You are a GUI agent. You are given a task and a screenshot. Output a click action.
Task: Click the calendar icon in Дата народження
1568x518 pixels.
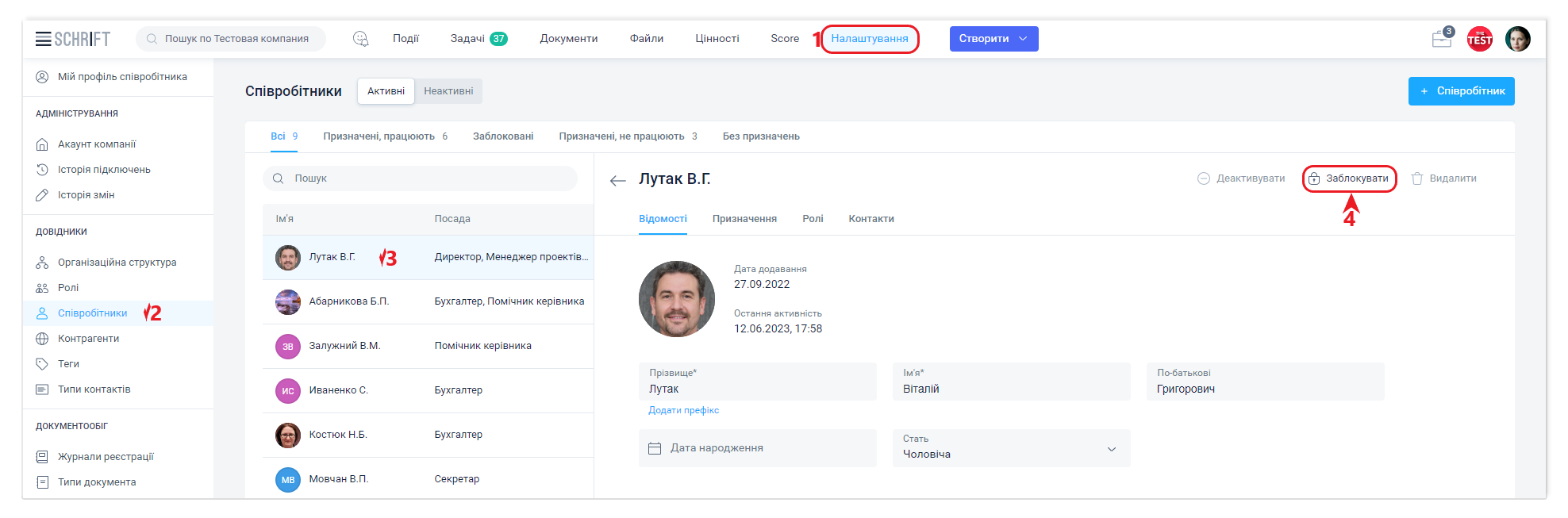tap(655, 448)
